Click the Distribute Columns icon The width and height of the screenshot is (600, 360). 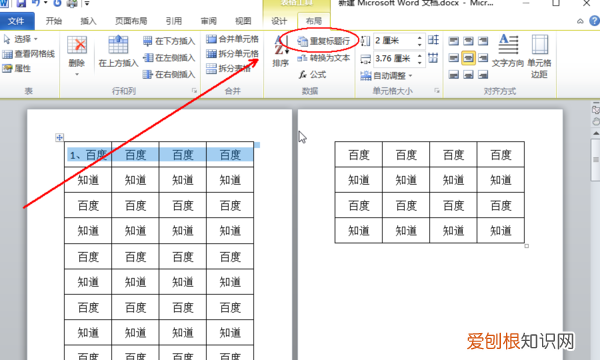click(433, 58)
